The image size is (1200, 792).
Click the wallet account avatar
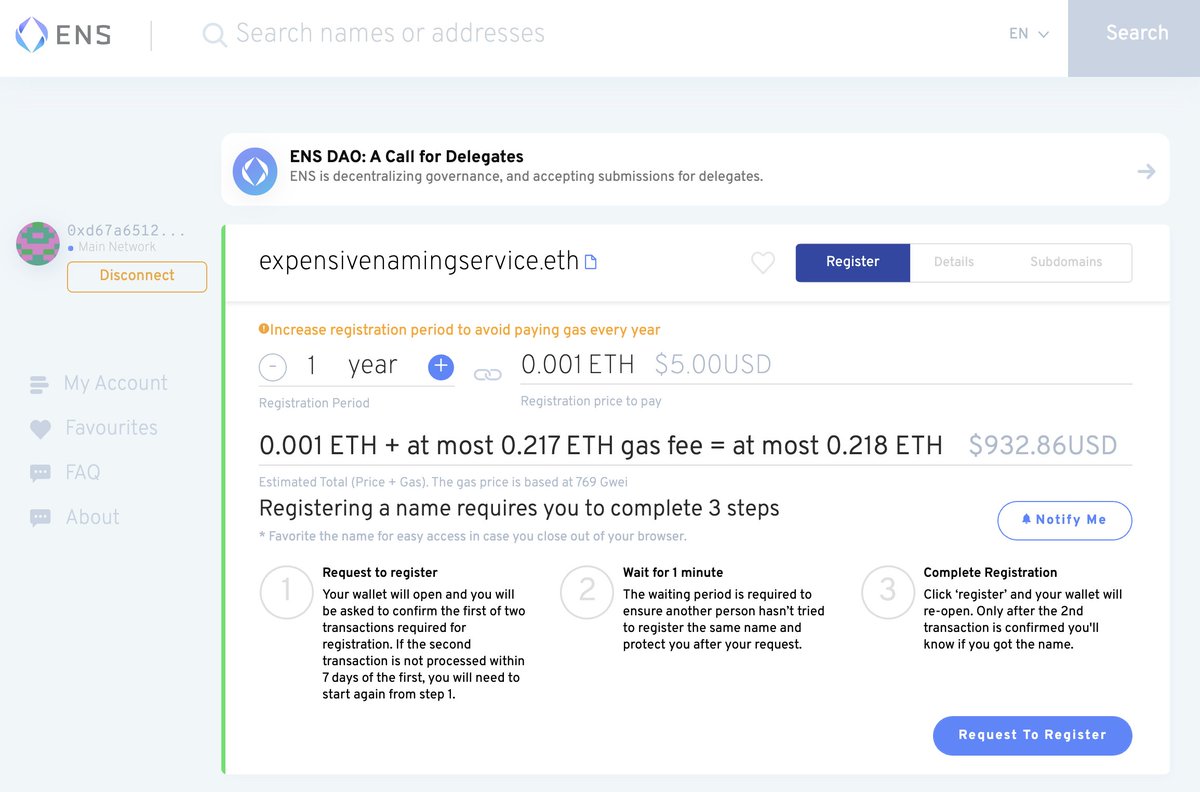tap(38, 243)
